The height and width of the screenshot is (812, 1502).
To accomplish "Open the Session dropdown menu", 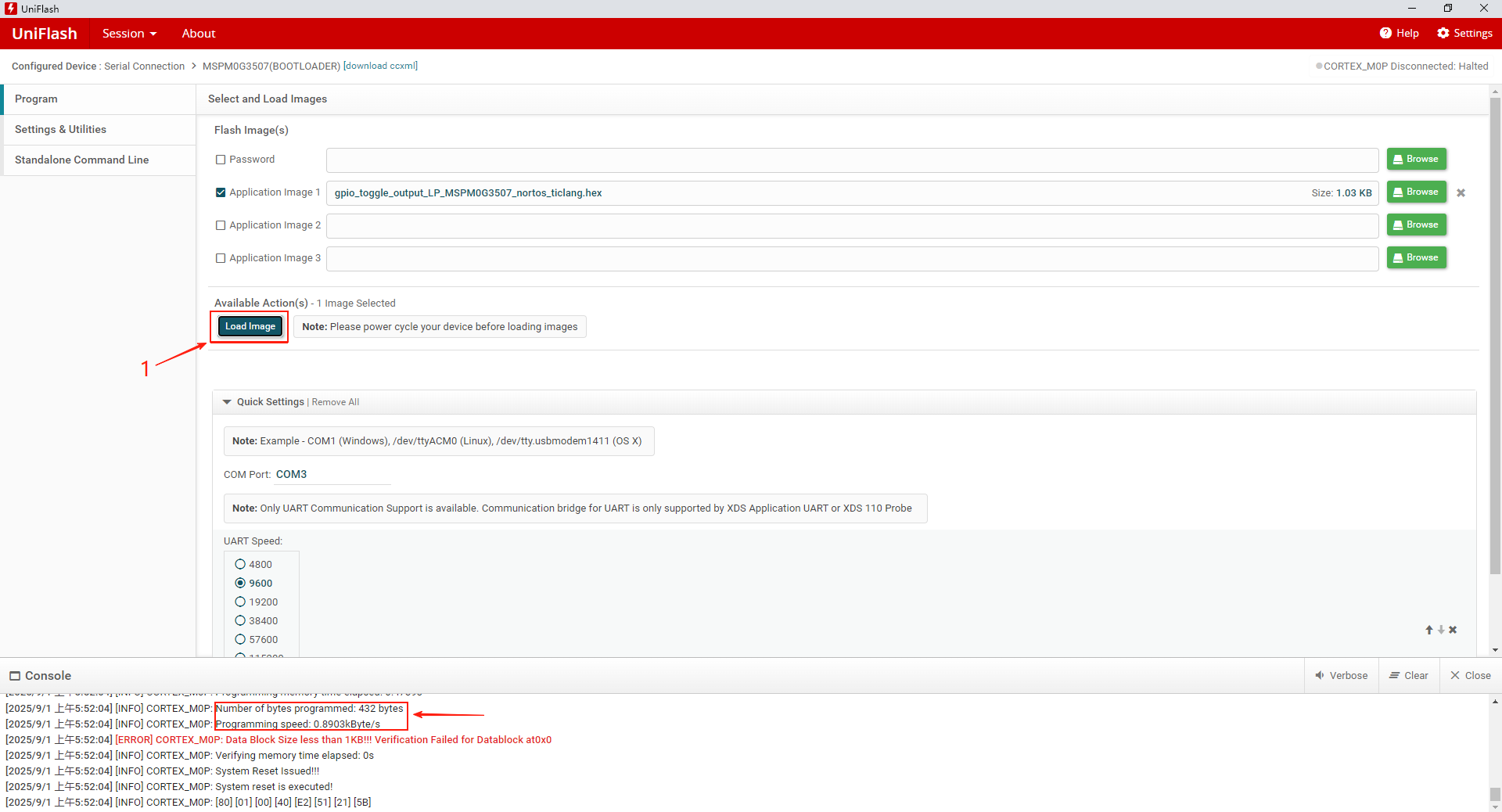I will pos(129,34).
